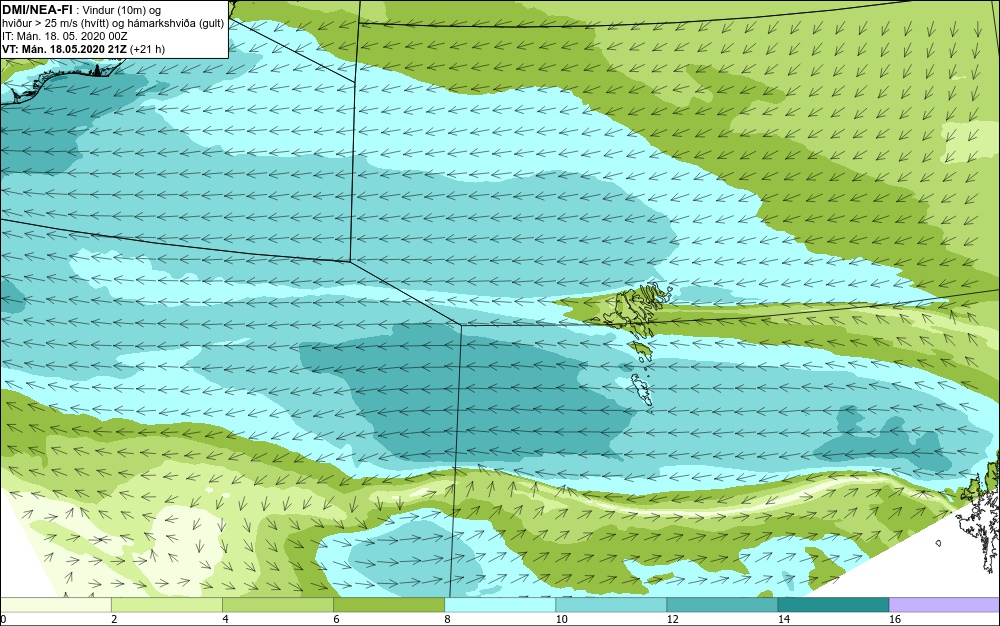Click the 6–8 m/s olive green legend swatch
The image size is (1000, 626).
tap(389, 604)
